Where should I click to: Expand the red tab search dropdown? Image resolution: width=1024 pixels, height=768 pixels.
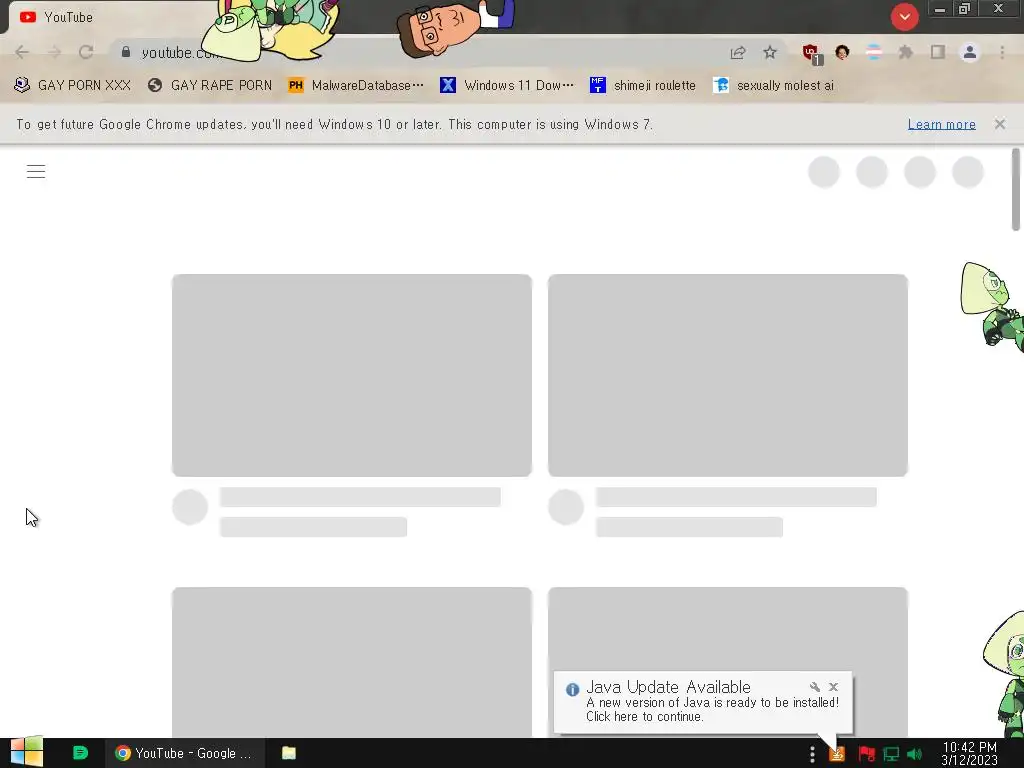[904, 17]
